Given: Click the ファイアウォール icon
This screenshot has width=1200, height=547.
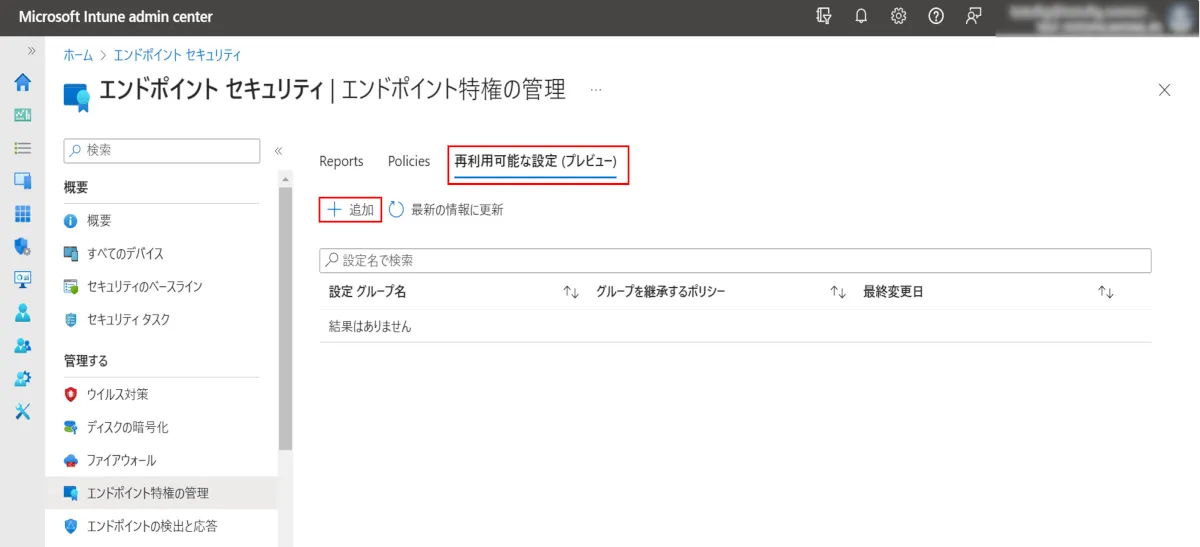Looking at the screenshot, I should tap(71, 461).
